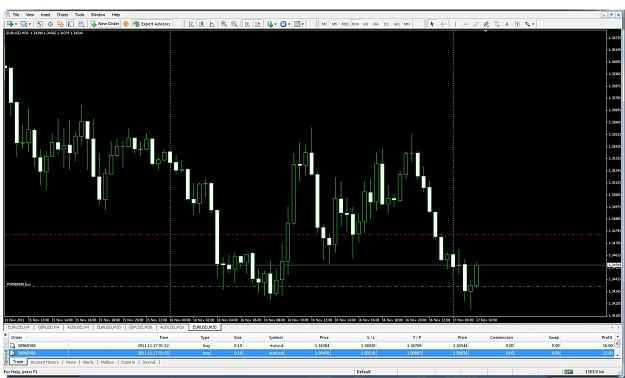Switch chart to line chart icon

[212, 24]
